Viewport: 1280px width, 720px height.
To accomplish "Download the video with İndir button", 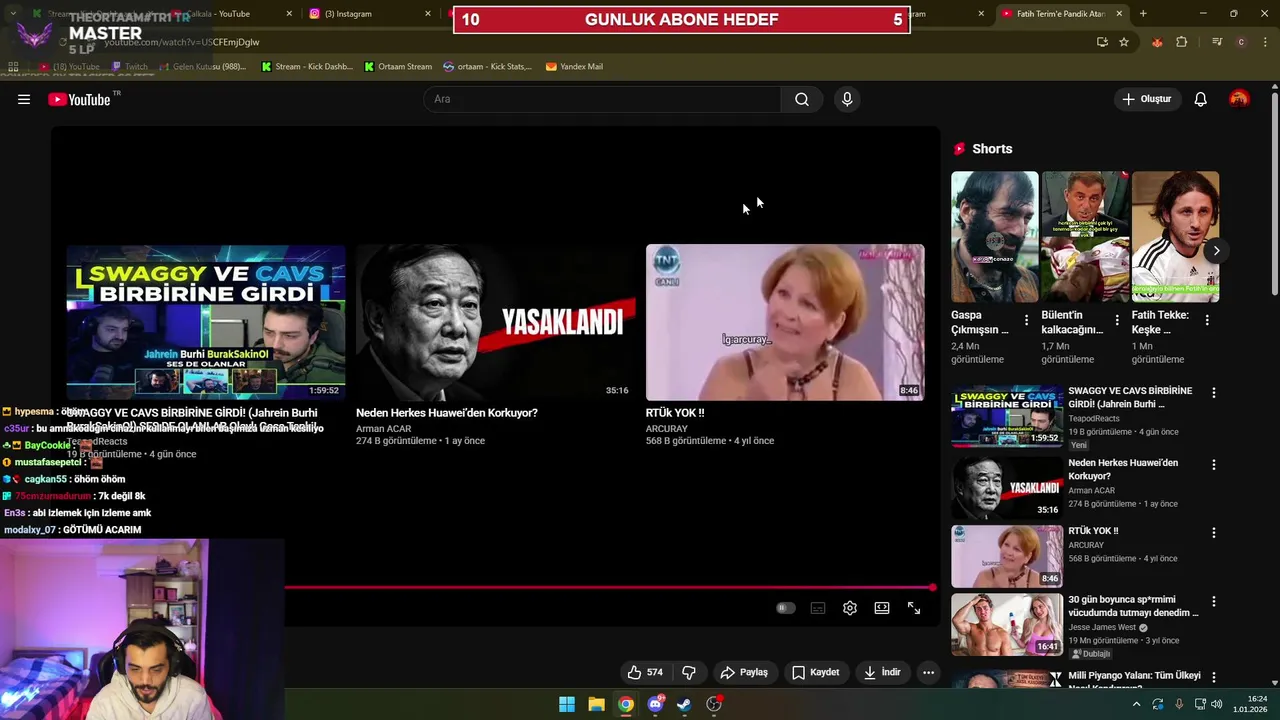I will tap(882, 672).
